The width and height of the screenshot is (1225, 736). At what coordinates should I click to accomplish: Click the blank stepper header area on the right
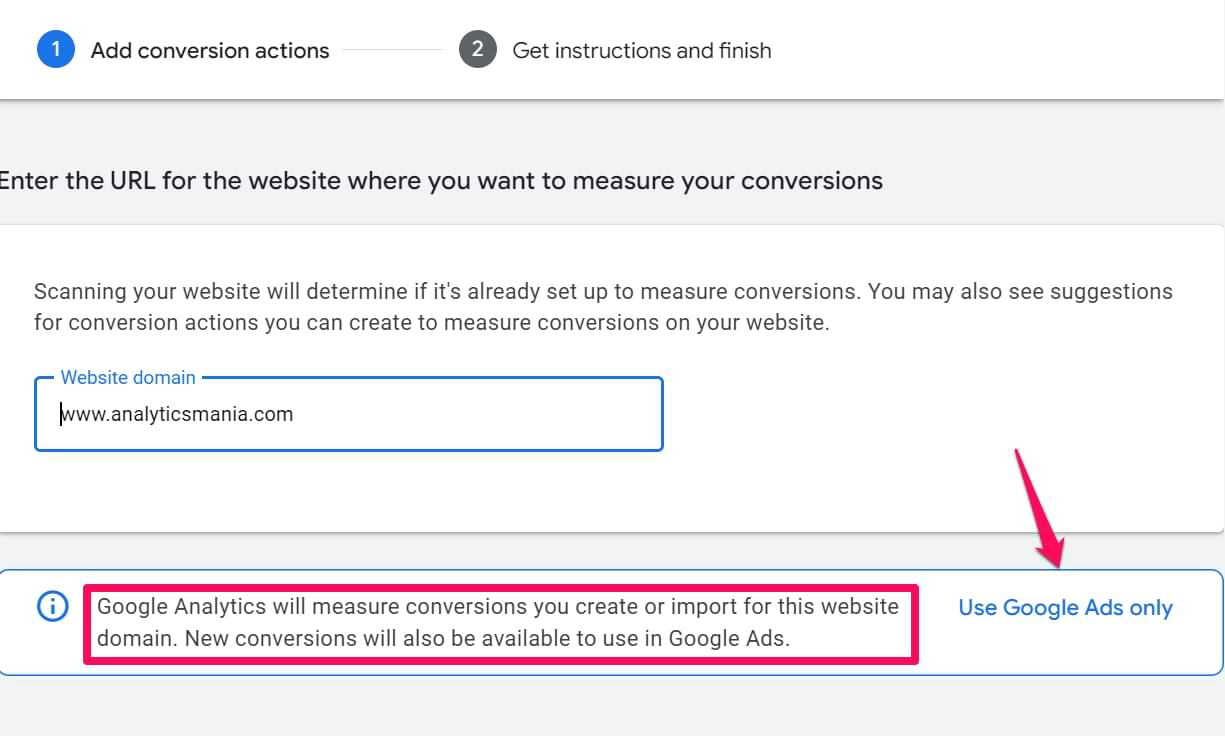pyautogui.click(x=1000, y=50)
